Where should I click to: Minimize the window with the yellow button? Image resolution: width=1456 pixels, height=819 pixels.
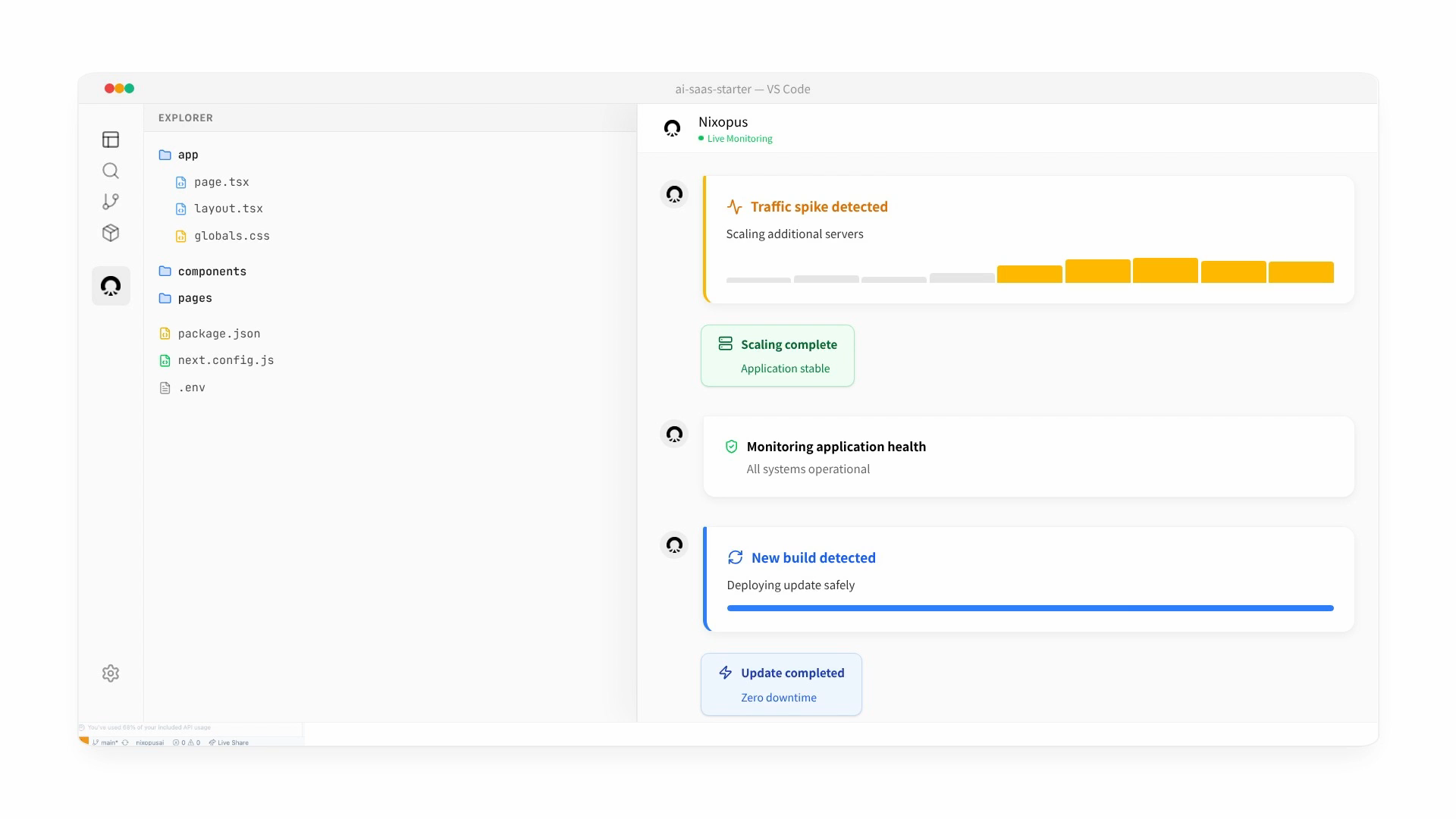pyautogui.click(x=119, y=89)
